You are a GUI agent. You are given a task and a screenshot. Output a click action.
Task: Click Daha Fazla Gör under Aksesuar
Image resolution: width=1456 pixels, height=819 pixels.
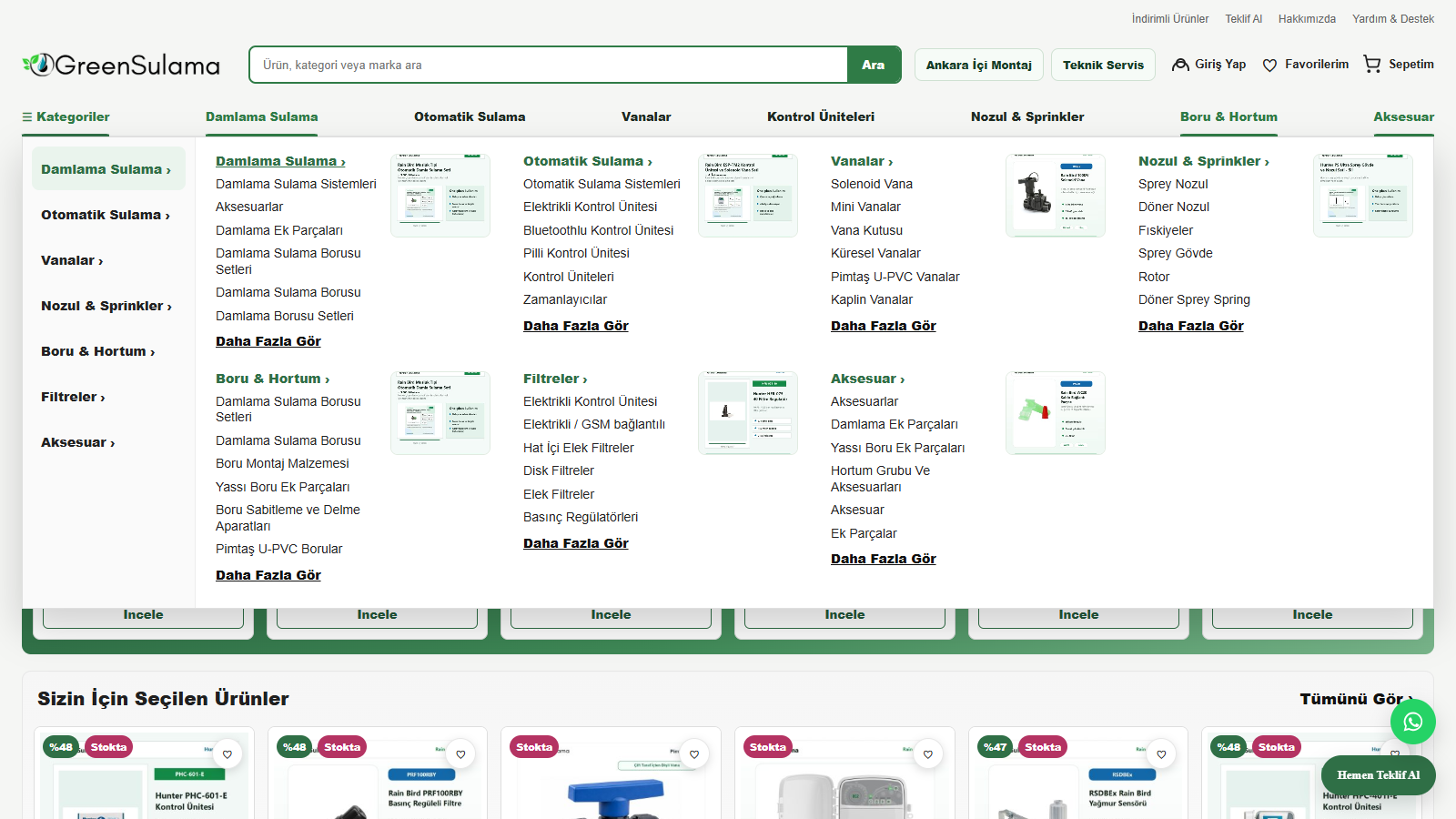pos(884,559)
